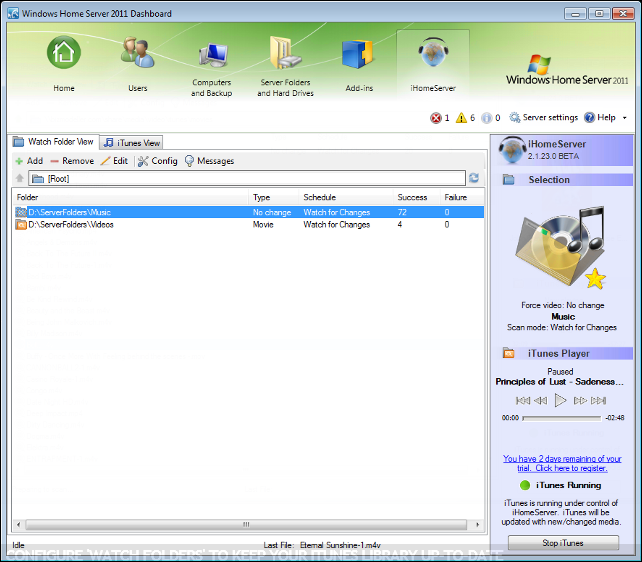Click Add watch folder button

29,161
